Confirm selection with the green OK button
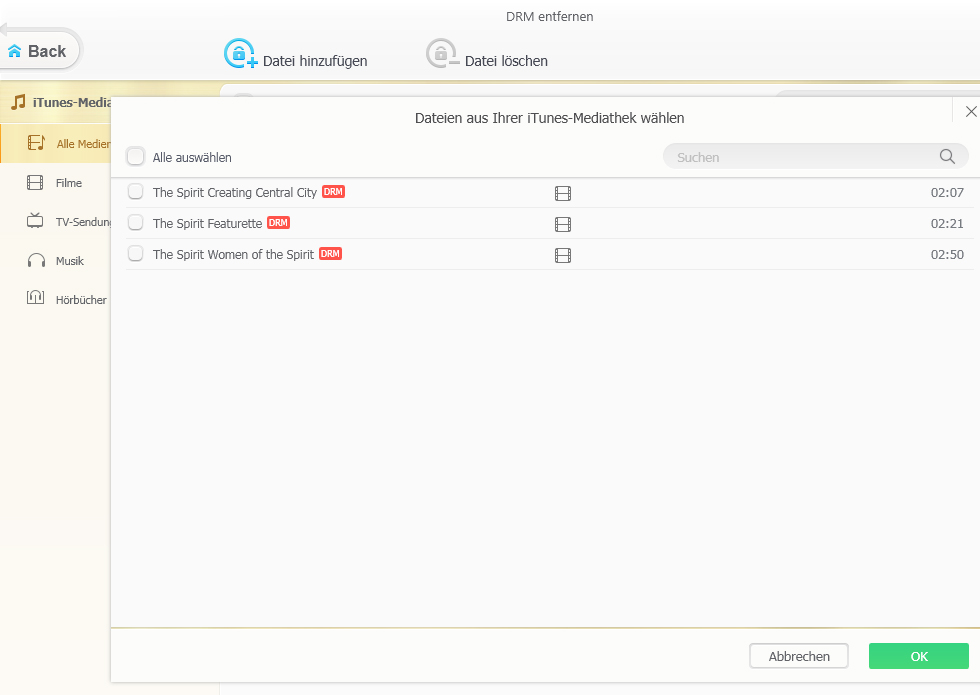This screenshot has width=980, height=695. 918,656
